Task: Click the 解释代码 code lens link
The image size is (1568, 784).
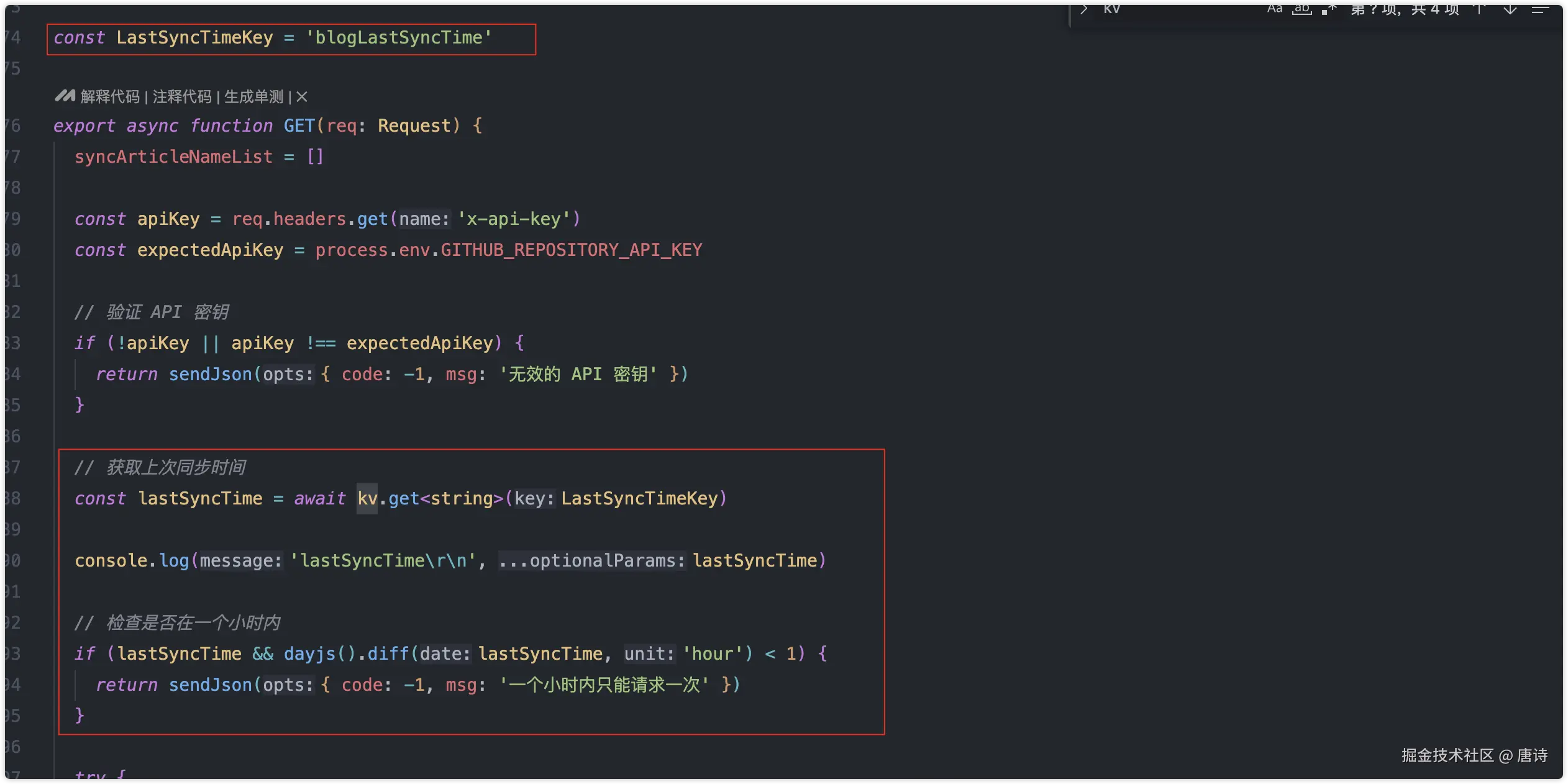Action: click(110, 97)
